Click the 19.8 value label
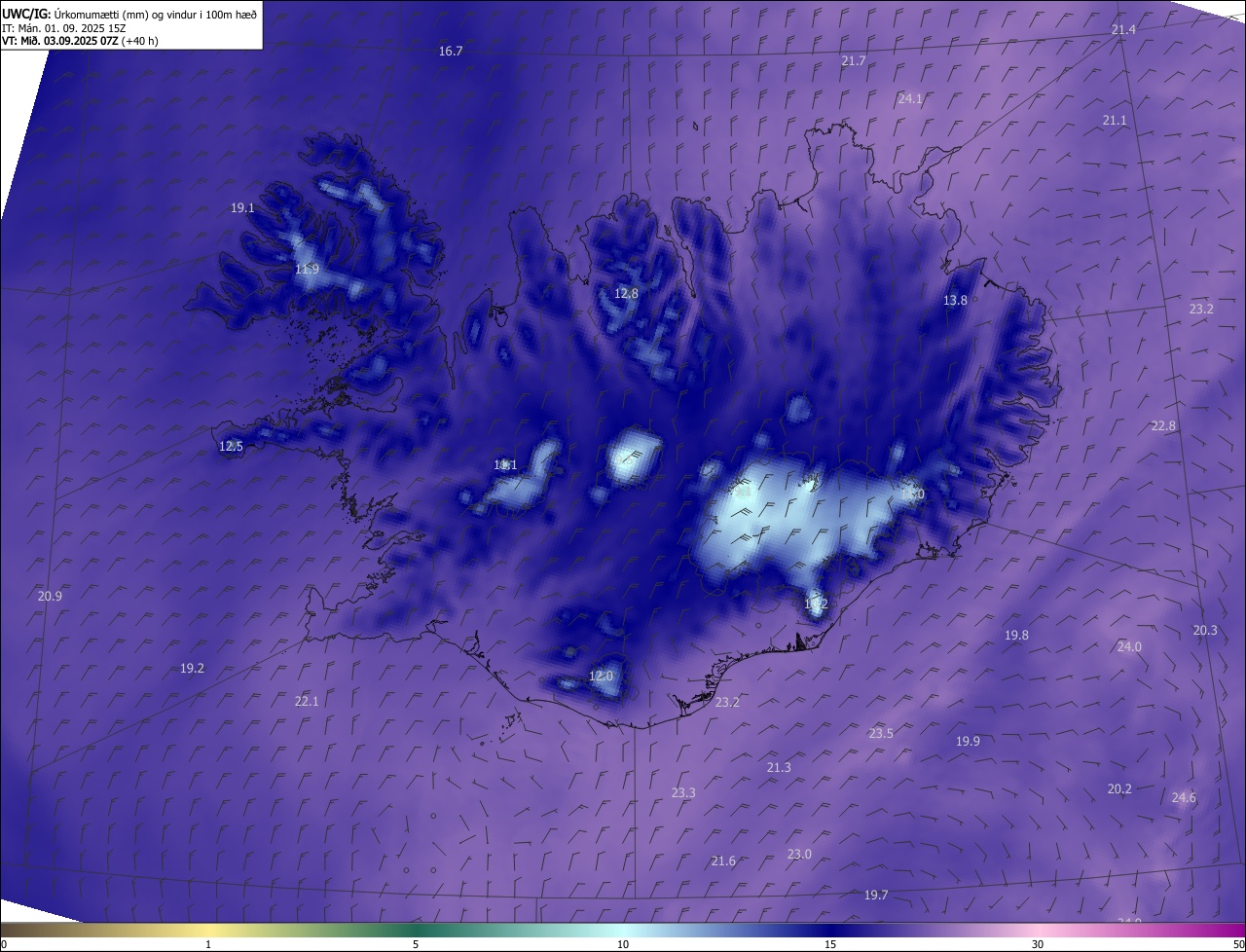Image resolution: width=1246 pixels, height=952 pixels. pos(1016,636)
